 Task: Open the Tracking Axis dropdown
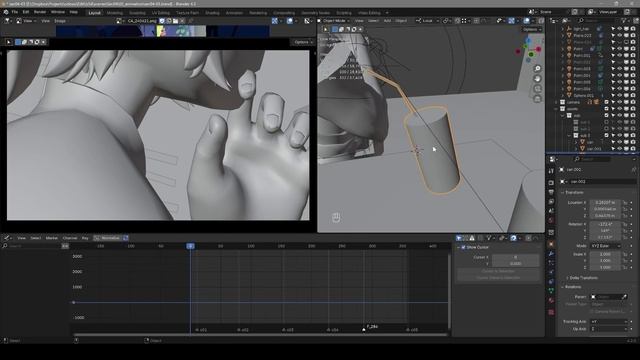tap(609, 322)
